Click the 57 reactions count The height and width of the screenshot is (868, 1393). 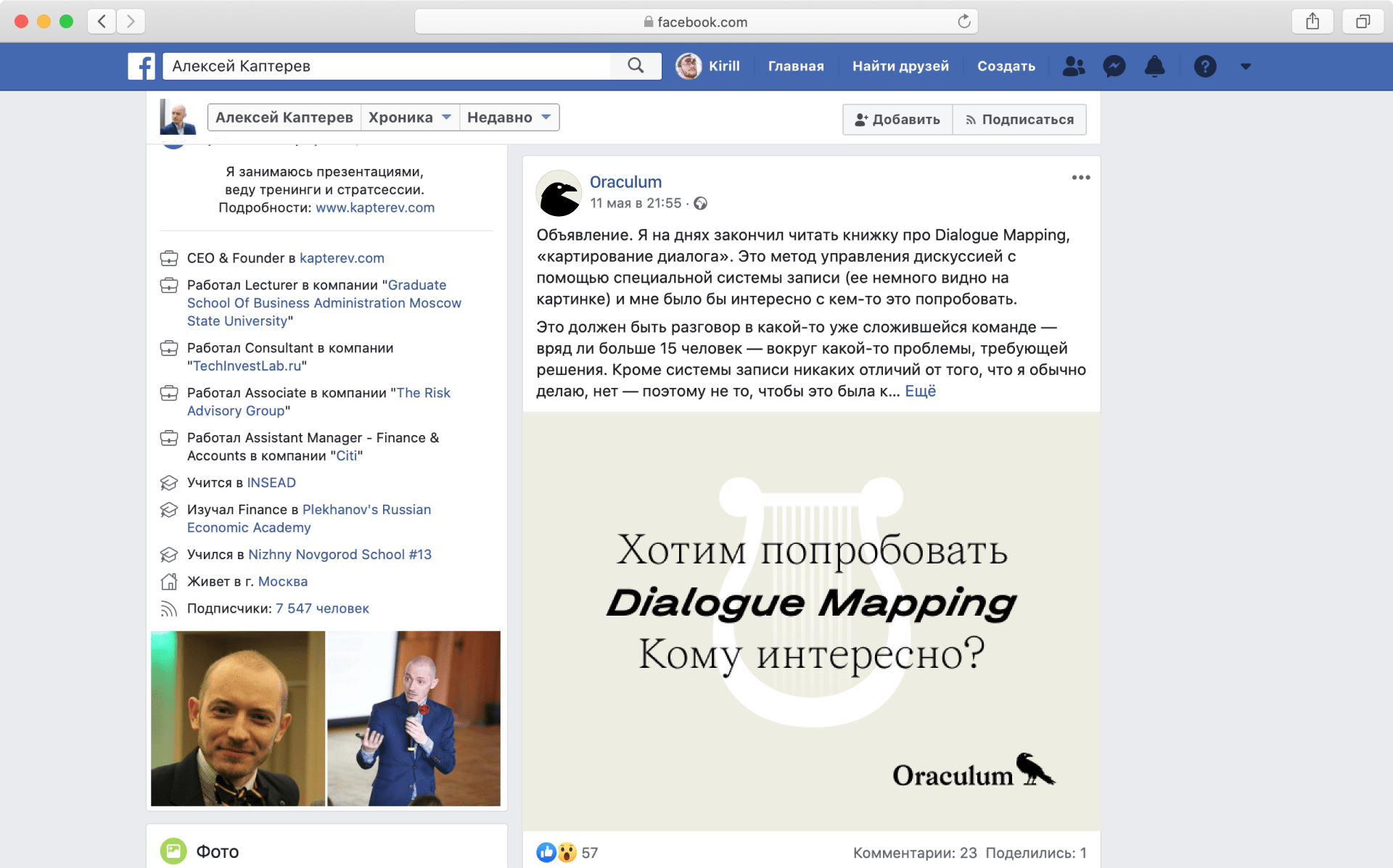[590, 853]
